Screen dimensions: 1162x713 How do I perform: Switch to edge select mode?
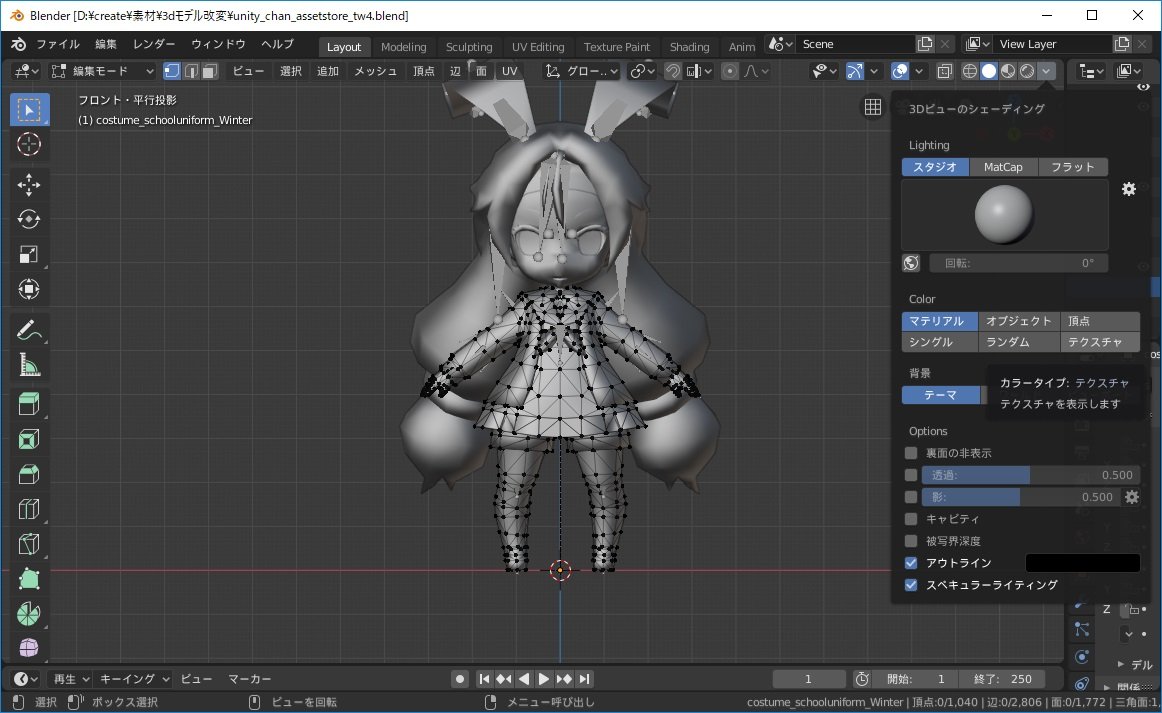(191, 71)
